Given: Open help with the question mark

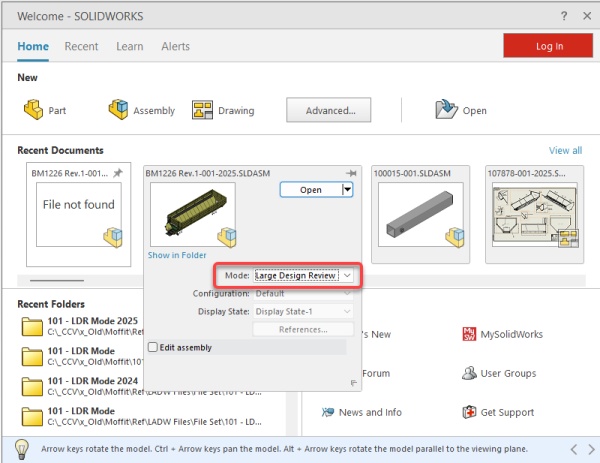Looking at the screenshot, I should point(564,16).
